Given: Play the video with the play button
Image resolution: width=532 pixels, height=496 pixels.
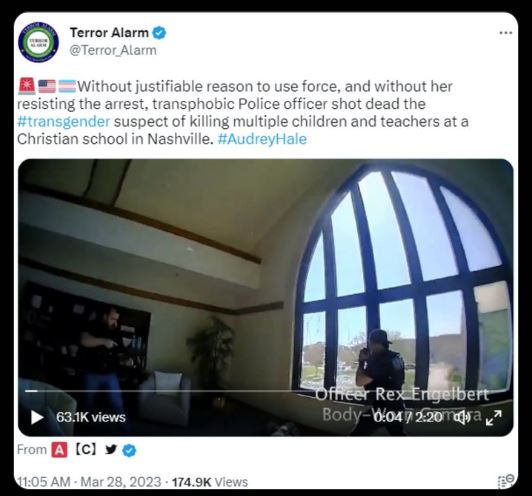Looking at the screenshot, I should click(x=37, y=417).
